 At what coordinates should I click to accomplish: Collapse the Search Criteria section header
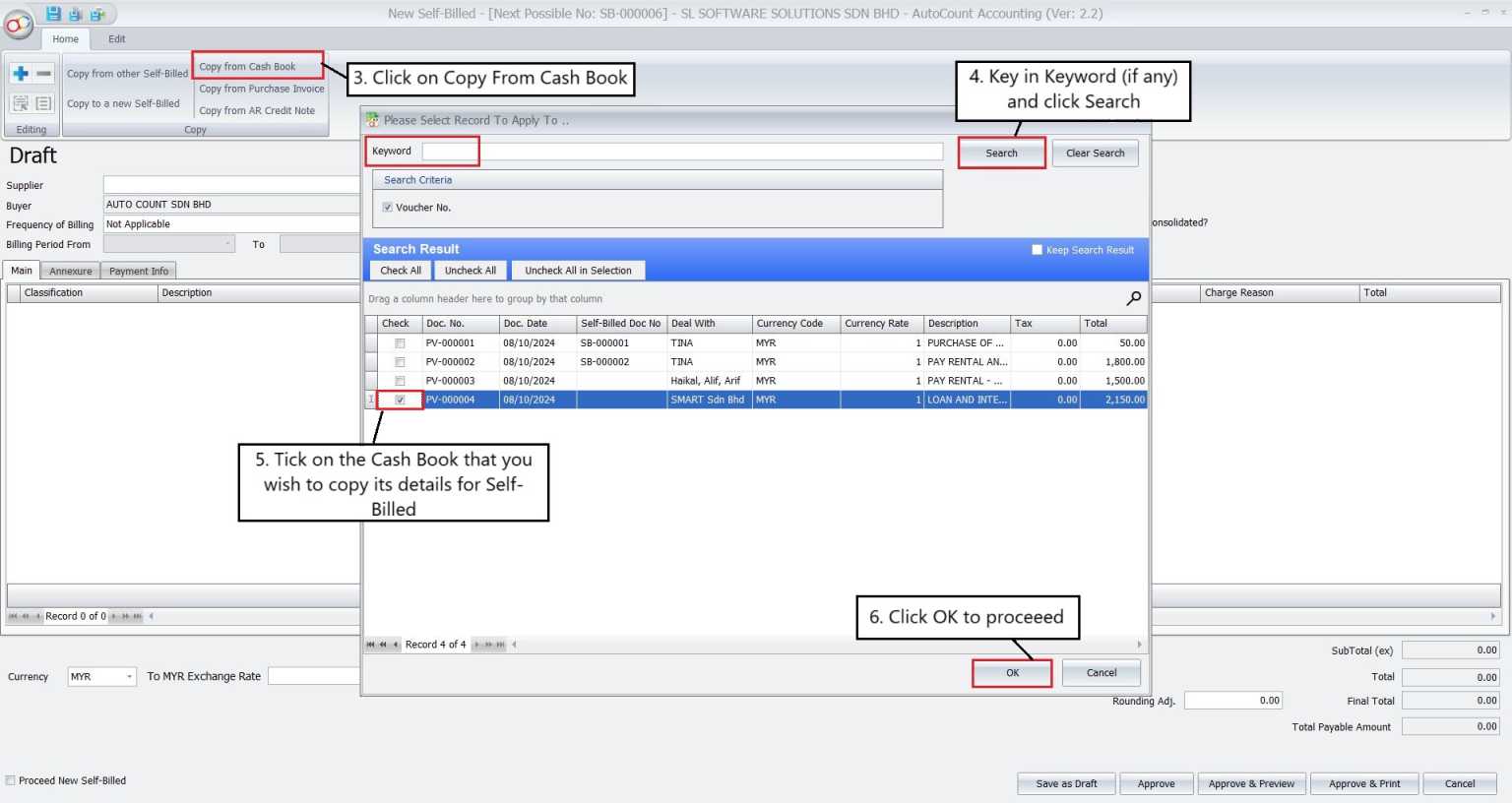click(x=658, y=180)
